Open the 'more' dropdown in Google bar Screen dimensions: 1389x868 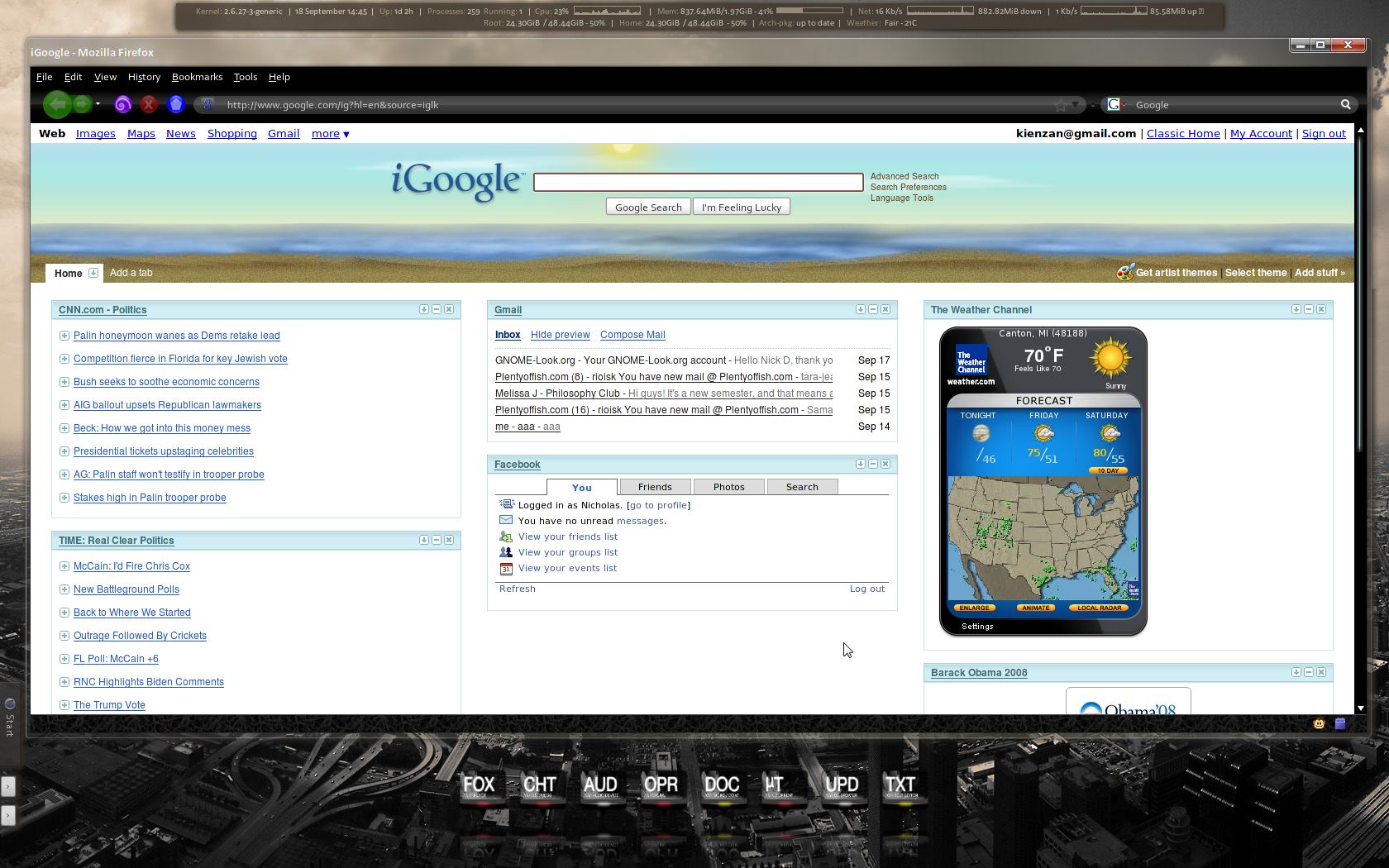(330, 134)
